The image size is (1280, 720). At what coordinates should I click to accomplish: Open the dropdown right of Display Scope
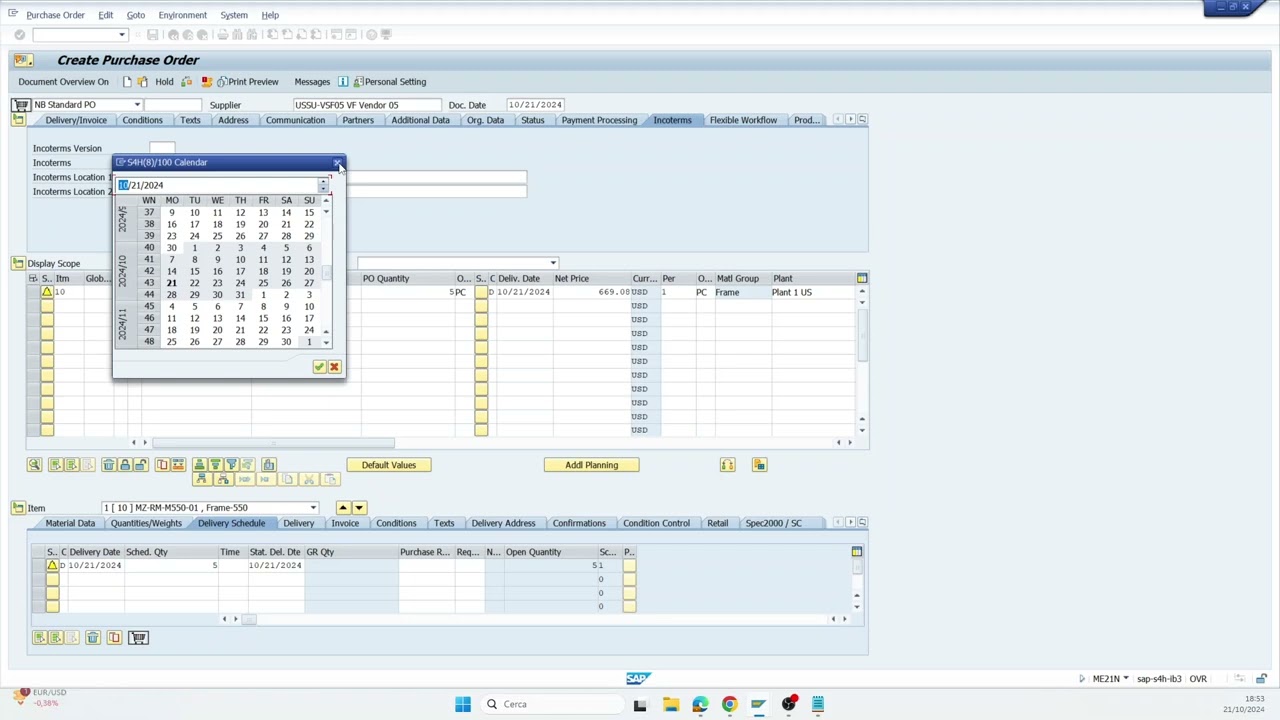pyautogui.click(x=552, y=264)
